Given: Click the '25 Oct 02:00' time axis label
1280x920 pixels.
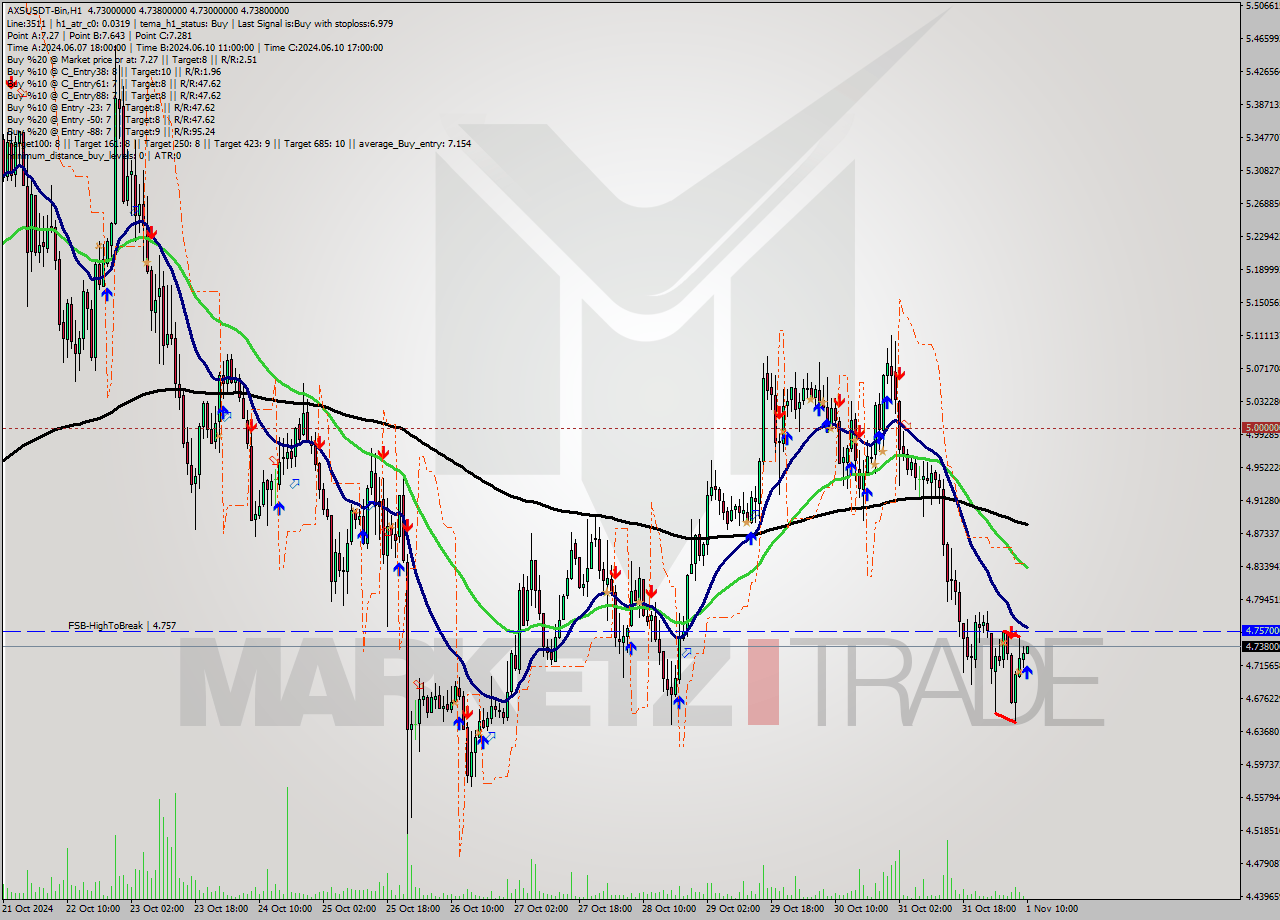Looking at the screenshot, I should click(x=349, y=909).
